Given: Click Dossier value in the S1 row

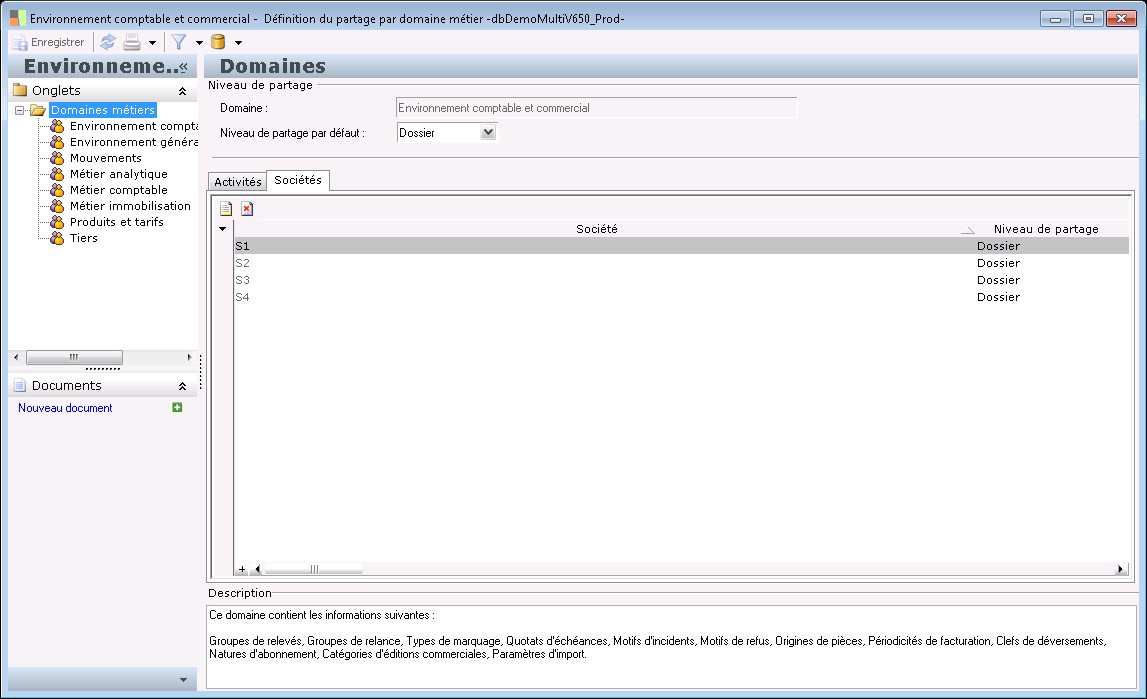Looking at the screenshot, I should tap(998, 246).
